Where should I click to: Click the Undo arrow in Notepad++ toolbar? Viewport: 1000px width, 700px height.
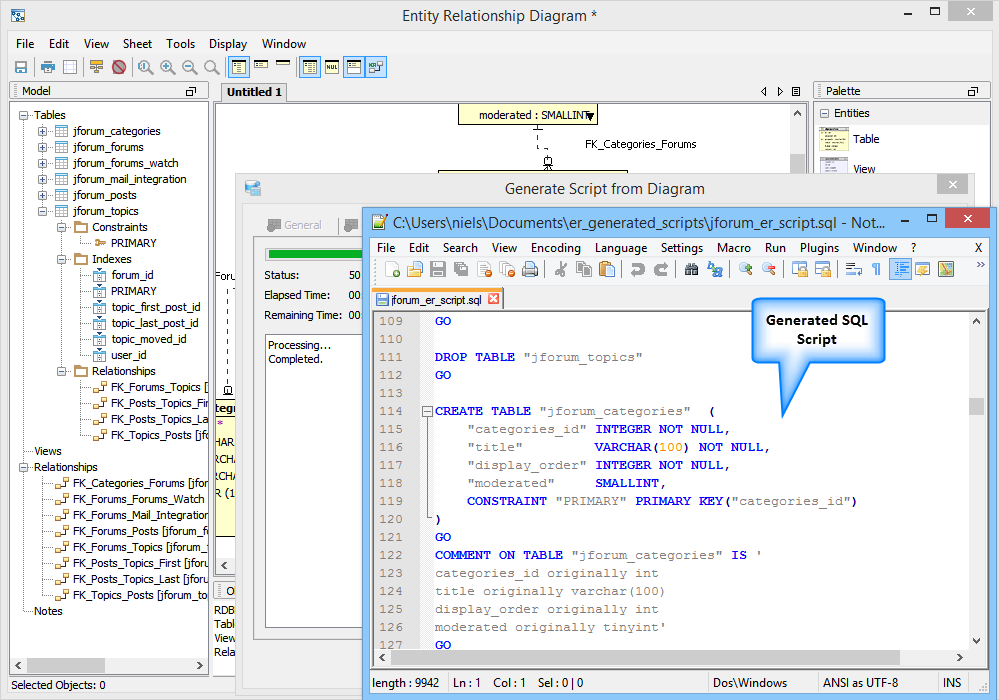tap(637, 269)
